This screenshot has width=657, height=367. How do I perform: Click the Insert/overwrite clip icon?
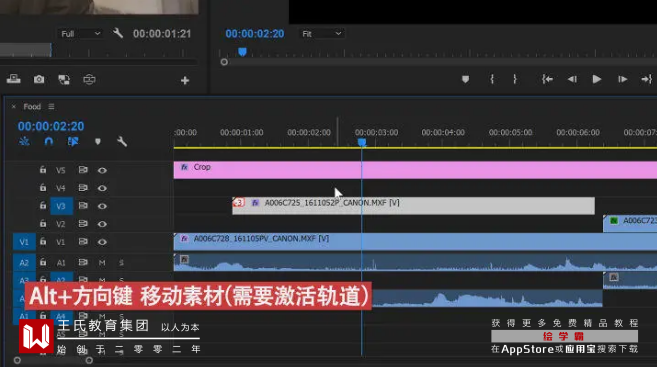tap(64, 80)
